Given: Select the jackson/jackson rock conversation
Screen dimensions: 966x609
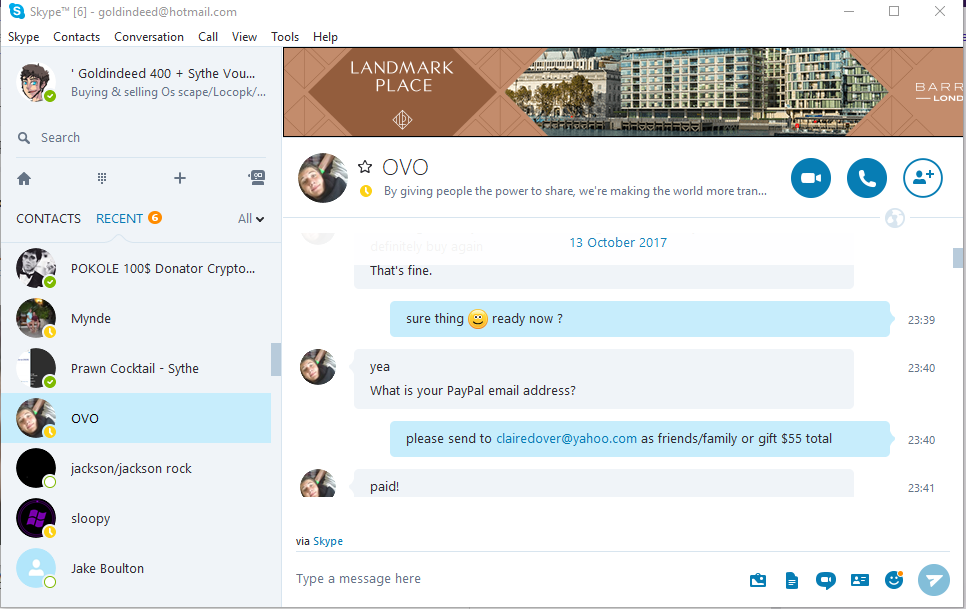Looking at the screenshot, I should point(136,468).
